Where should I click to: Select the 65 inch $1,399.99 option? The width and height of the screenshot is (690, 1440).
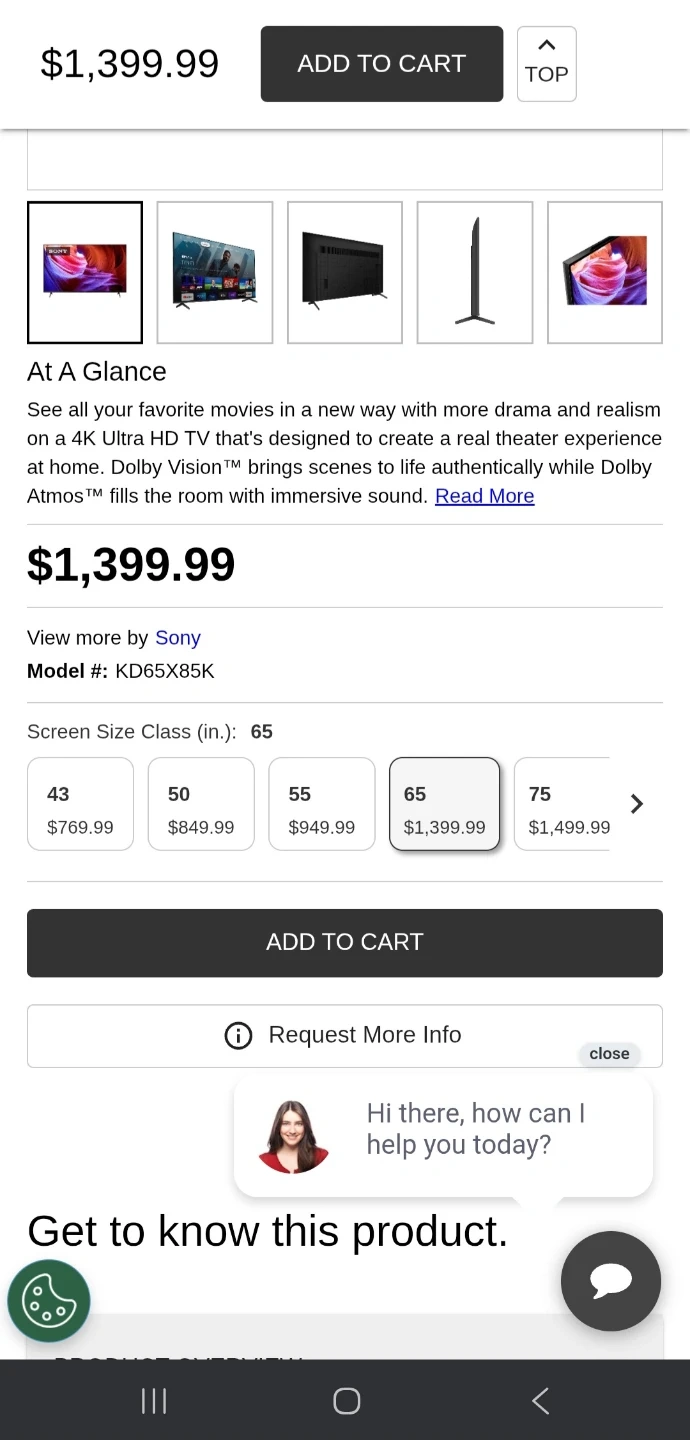tap(444, 804)
